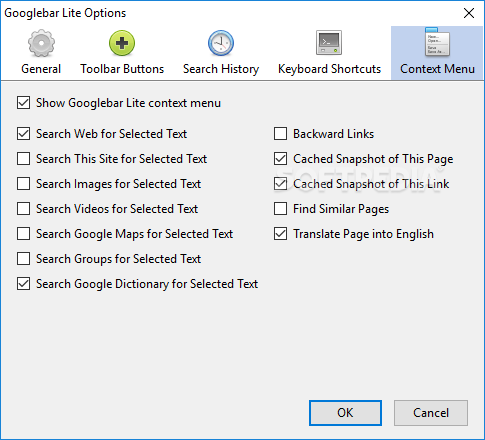Close the Googlebar Lite Options dialog

point(469,13)
